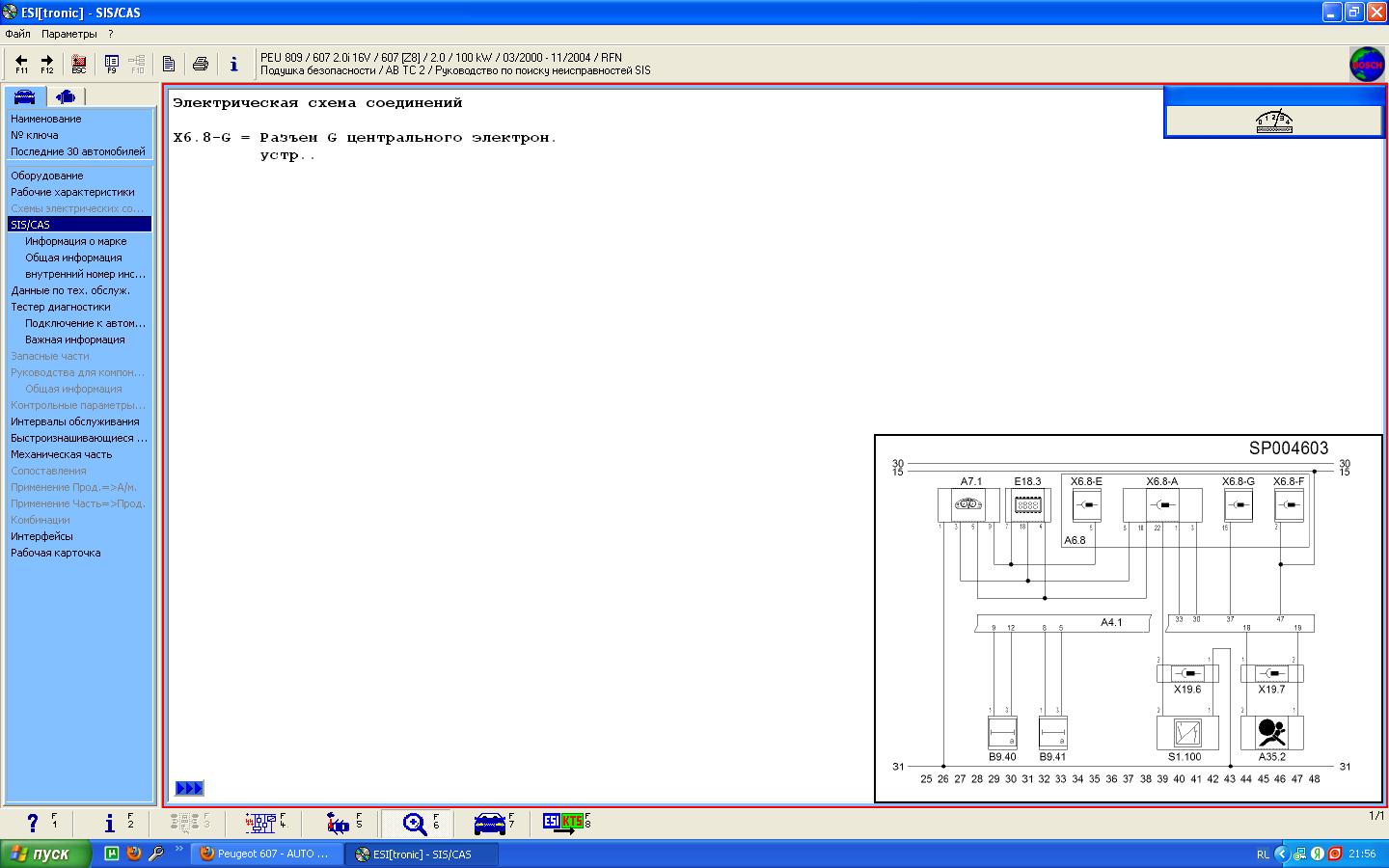This screenshot has height=868, width=1389.
Task: Open Быстроизнашивающиеся … entry
Action: (79, 438)
